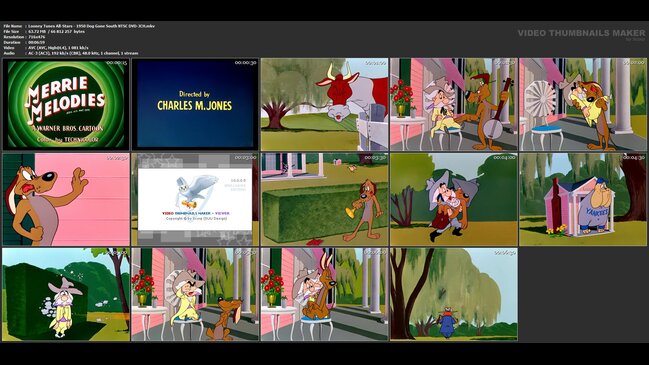
Task: Click the Duration 00:06:59 info line
Action: point(24,42)
